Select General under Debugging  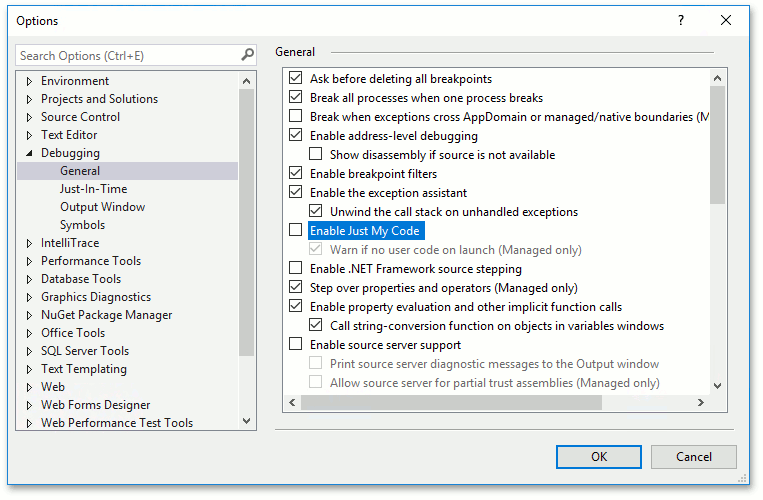pyautogui.click(x=80, y=171)
